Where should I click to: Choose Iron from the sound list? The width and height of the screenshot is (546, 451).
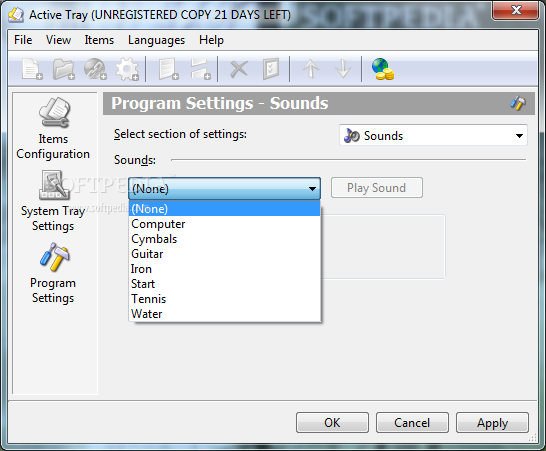[224, 269]
